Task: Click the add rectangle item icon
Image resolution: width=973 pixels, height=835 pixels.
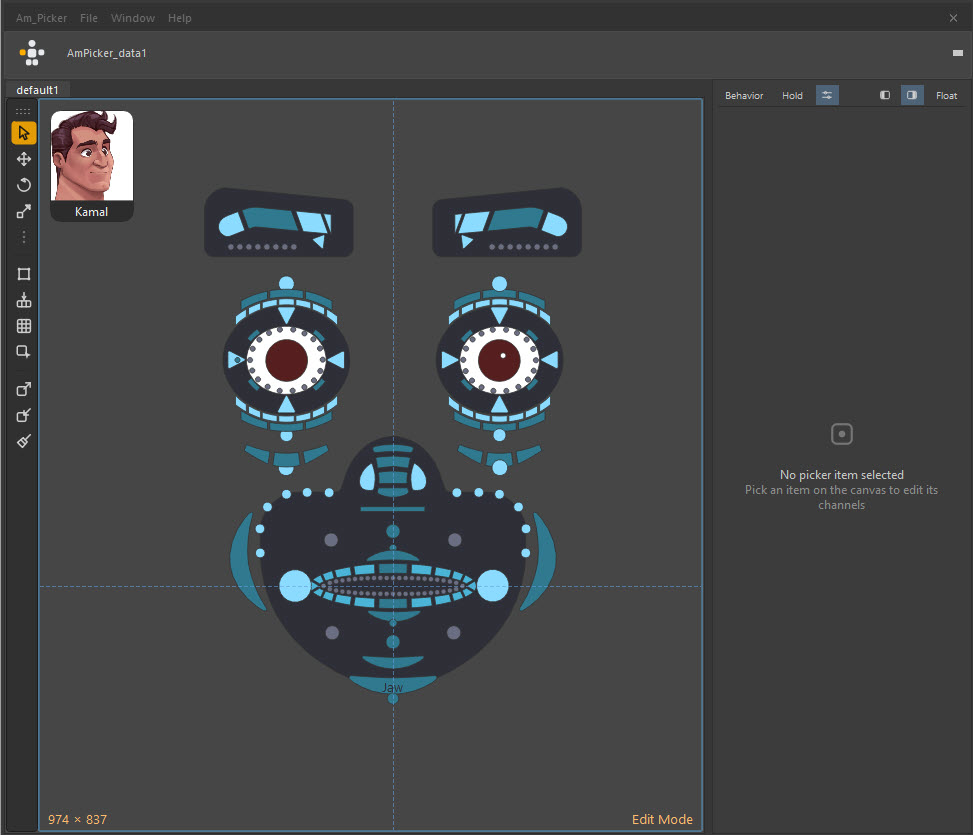Action: (24, 352)
